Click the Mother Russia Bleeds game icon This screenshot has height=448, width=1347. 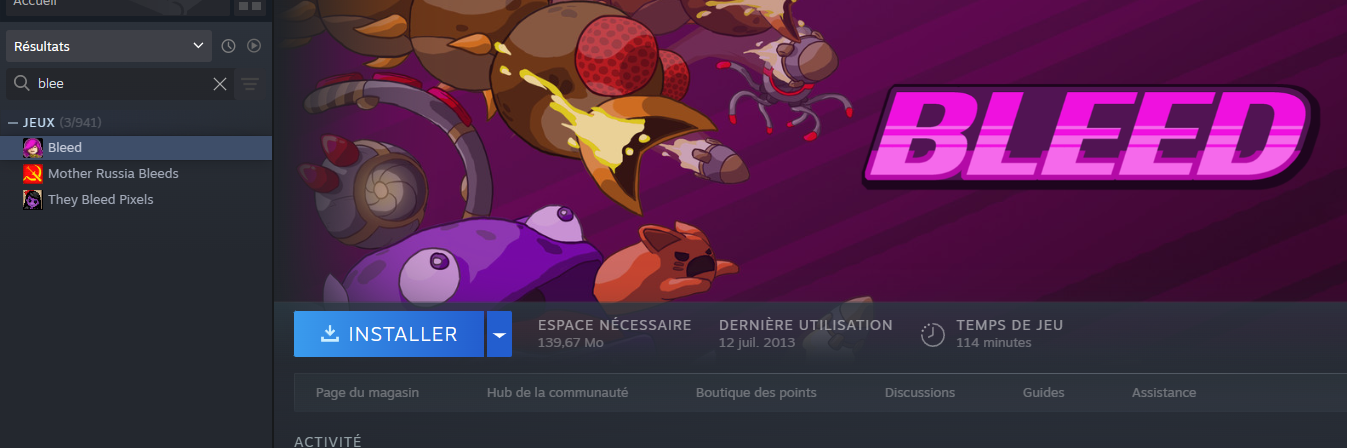coord(32,174)
